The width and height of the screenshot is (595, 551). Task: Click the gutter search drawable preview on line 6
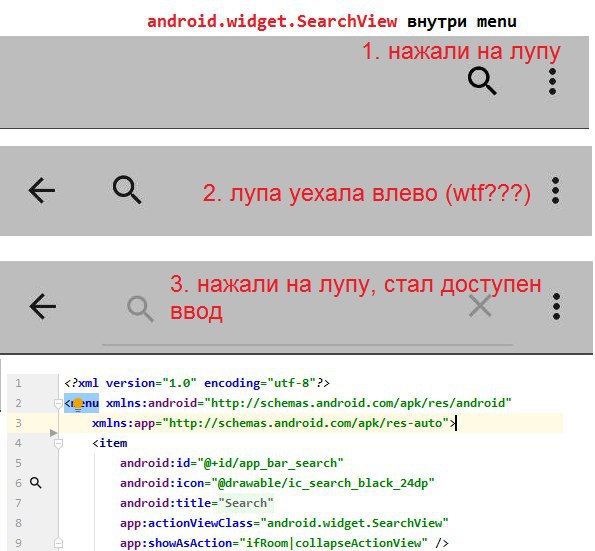coord(36,483)
